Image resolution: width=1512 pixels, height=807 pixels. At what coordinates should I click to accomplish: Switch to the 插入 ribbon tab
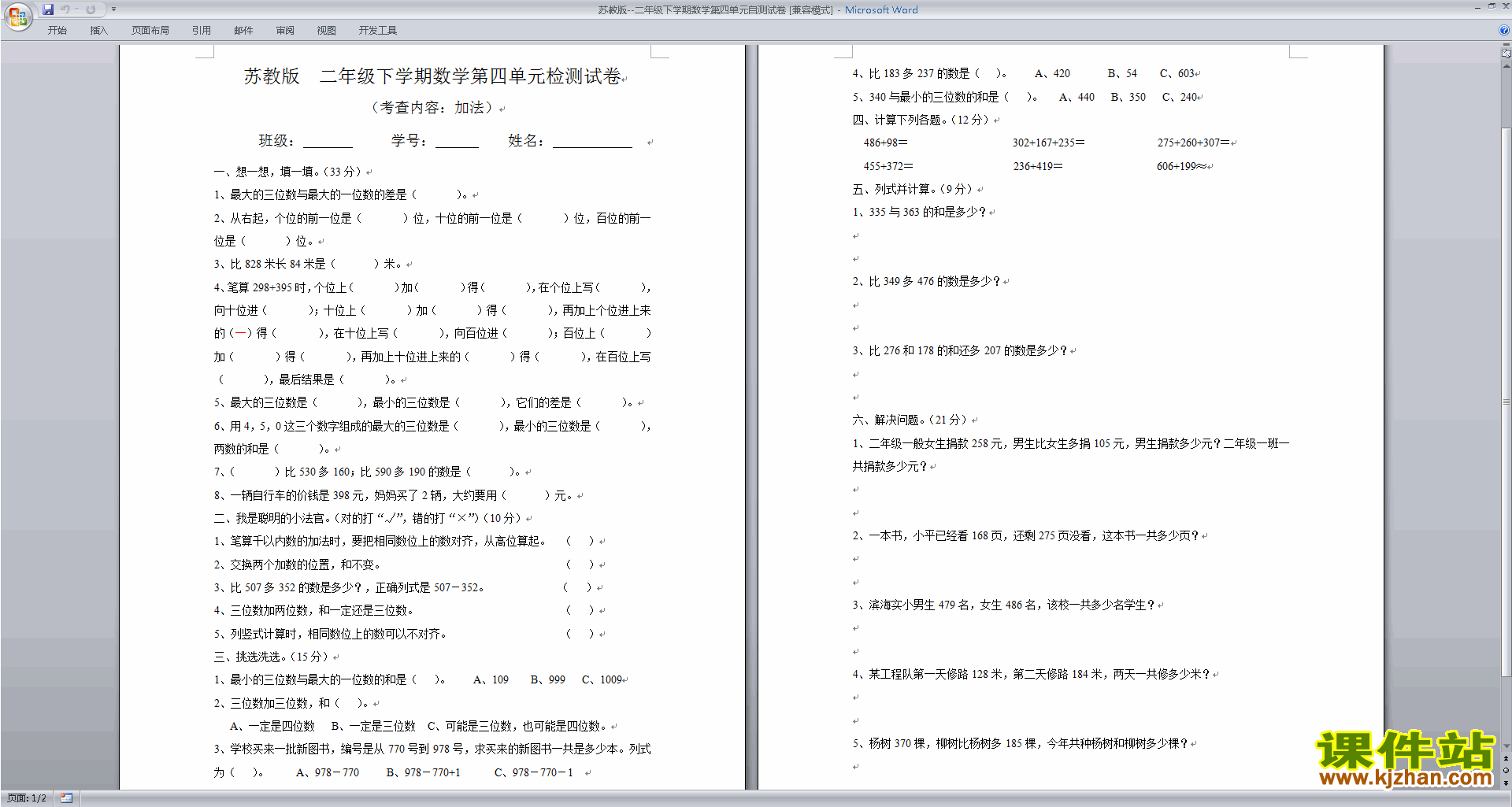[x=98, y=31]
